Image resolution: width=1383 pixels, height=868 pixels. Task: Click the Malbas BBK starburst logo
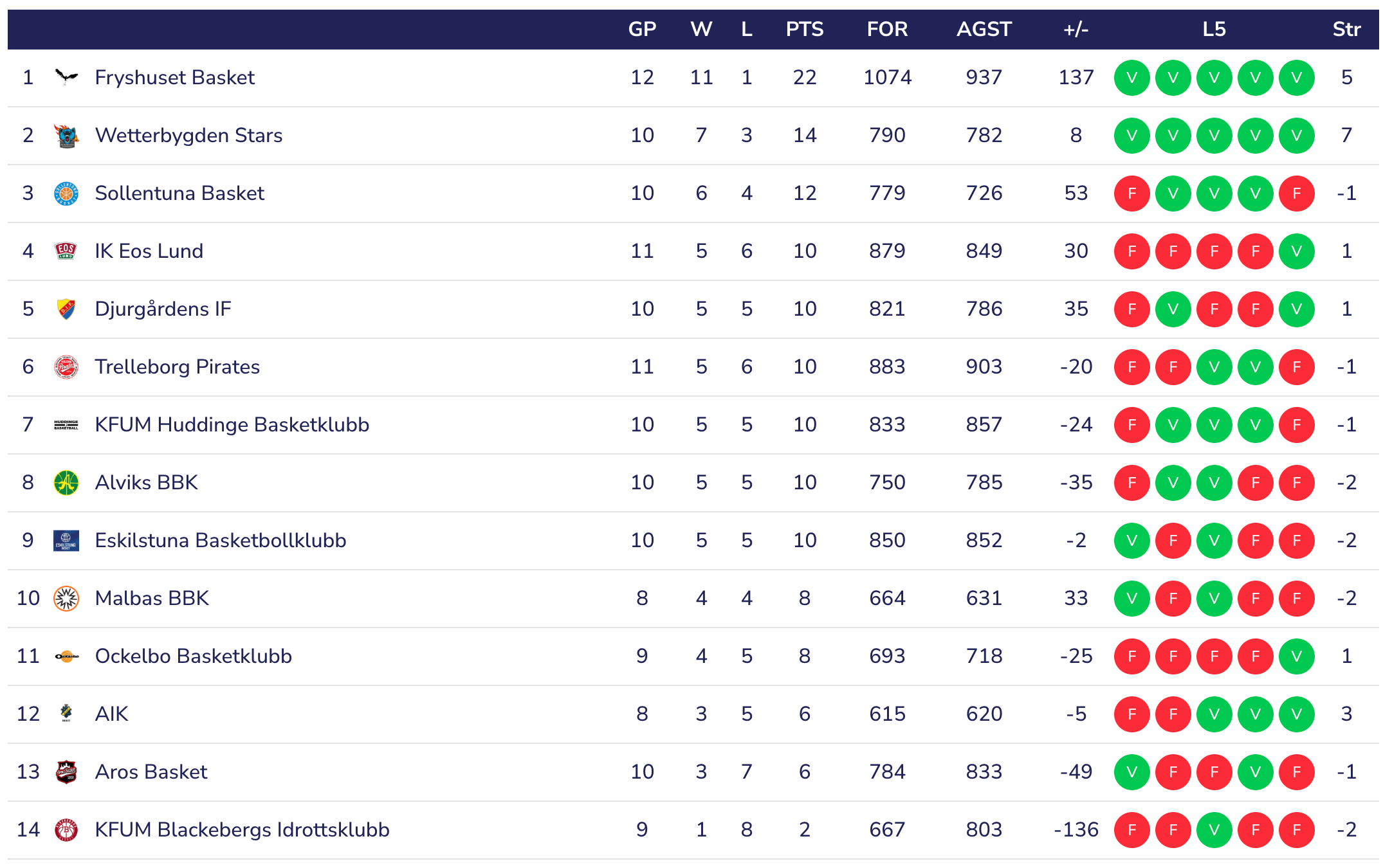(66, 599)
